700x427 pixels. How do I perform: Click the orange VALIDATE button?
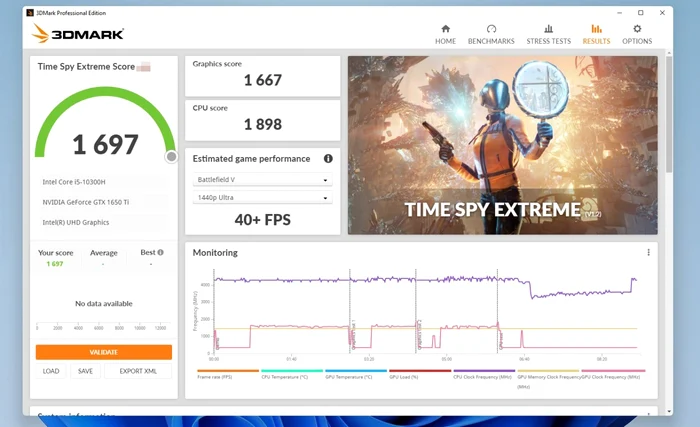tap(104, 352)
